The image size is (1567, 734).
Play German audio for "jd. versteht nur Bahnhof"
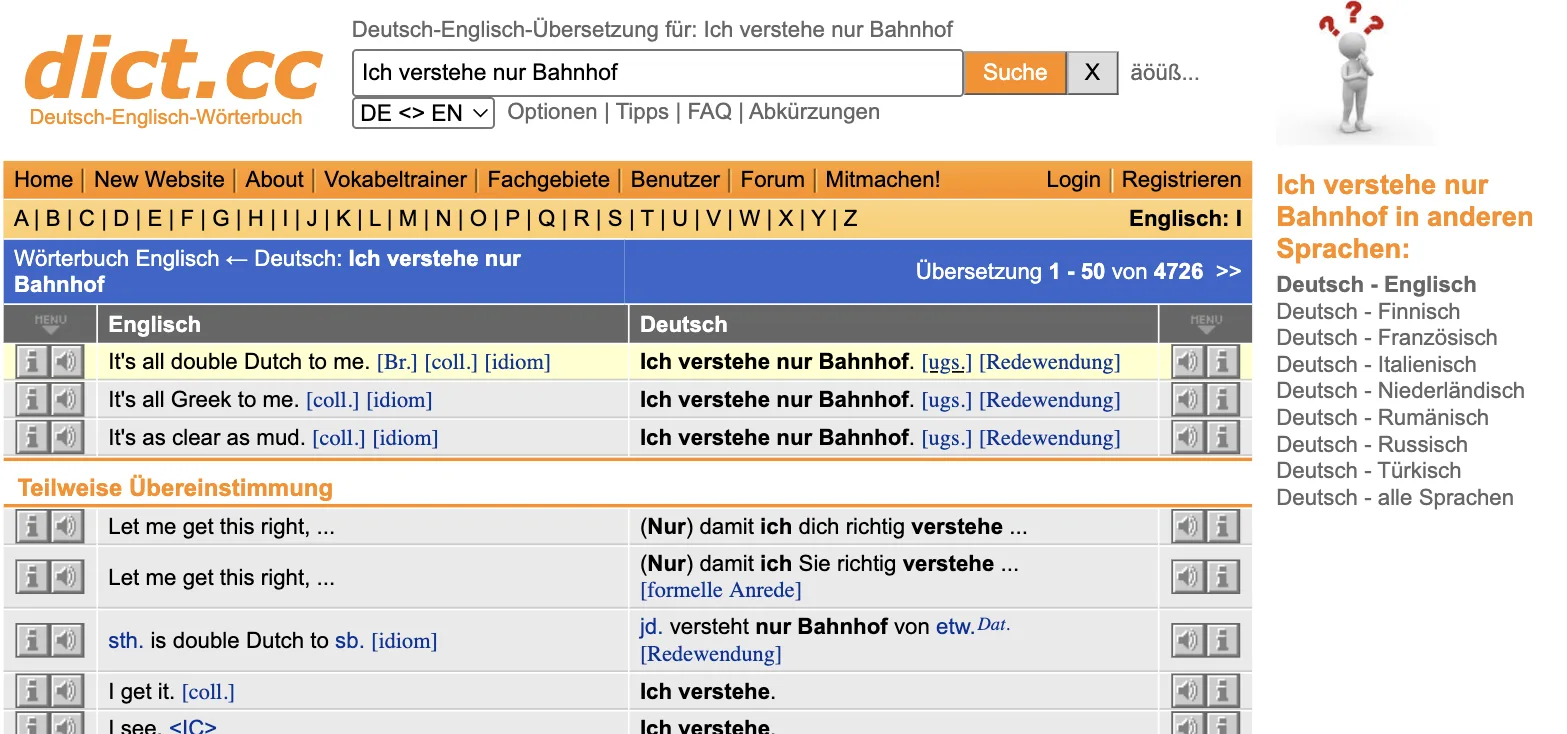1188,640
